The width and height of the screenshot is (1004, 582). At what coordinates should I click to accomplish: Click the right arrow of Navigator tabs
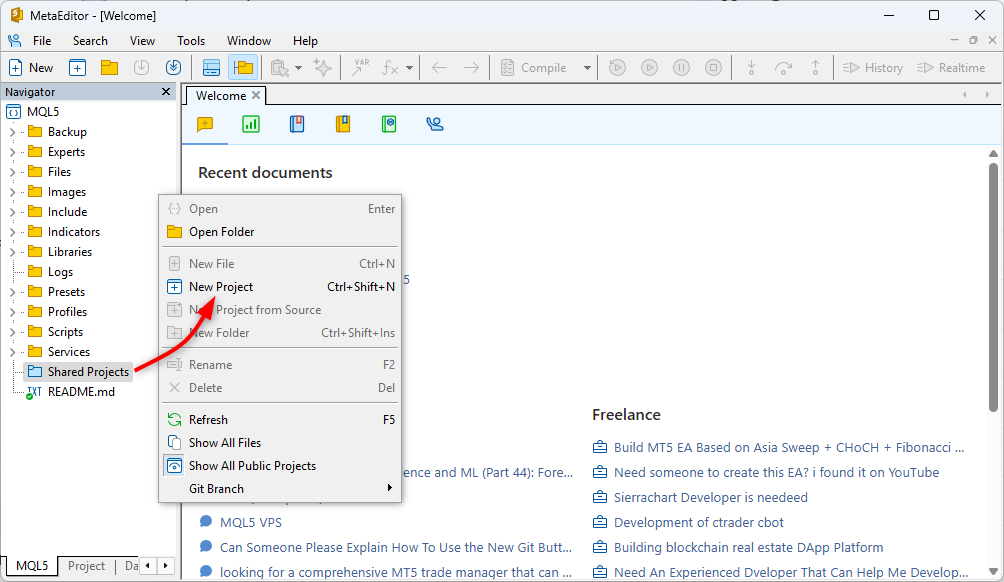click(166, 565)
